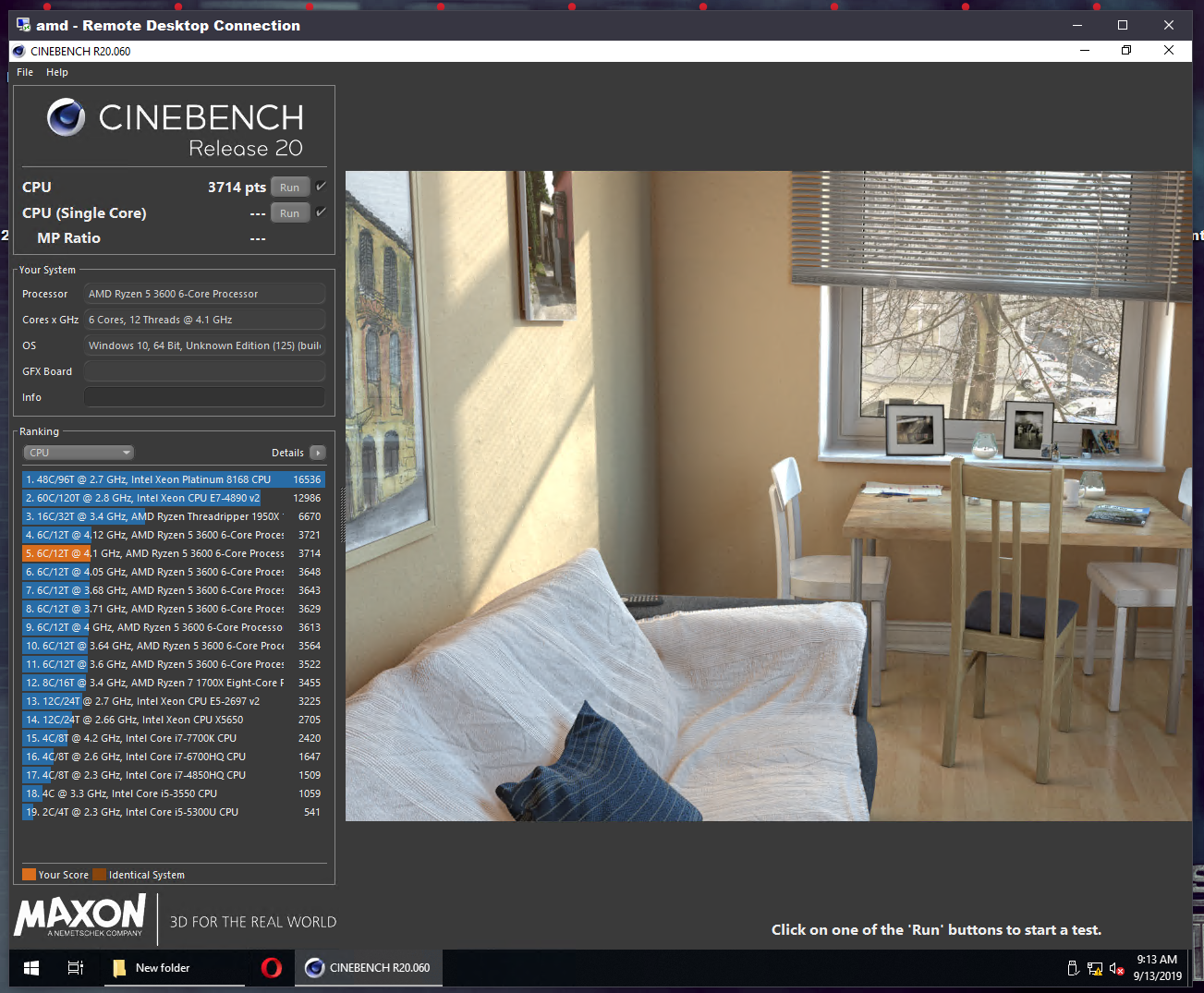Viewport: 1204px width, 993px height.
Task: Click the OS field showing Windows 10
Action: click(204, 345)
